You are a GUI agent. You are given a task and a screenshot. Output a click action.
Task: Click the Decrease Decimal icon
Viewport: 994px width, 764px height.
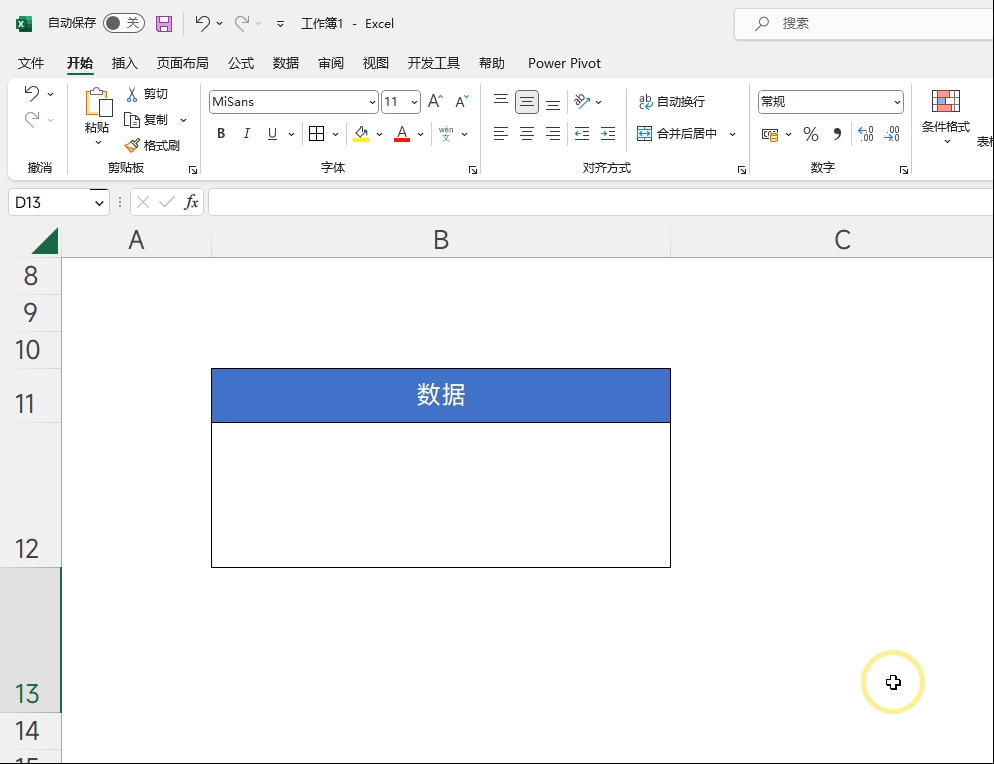click(x=892, y=134)
